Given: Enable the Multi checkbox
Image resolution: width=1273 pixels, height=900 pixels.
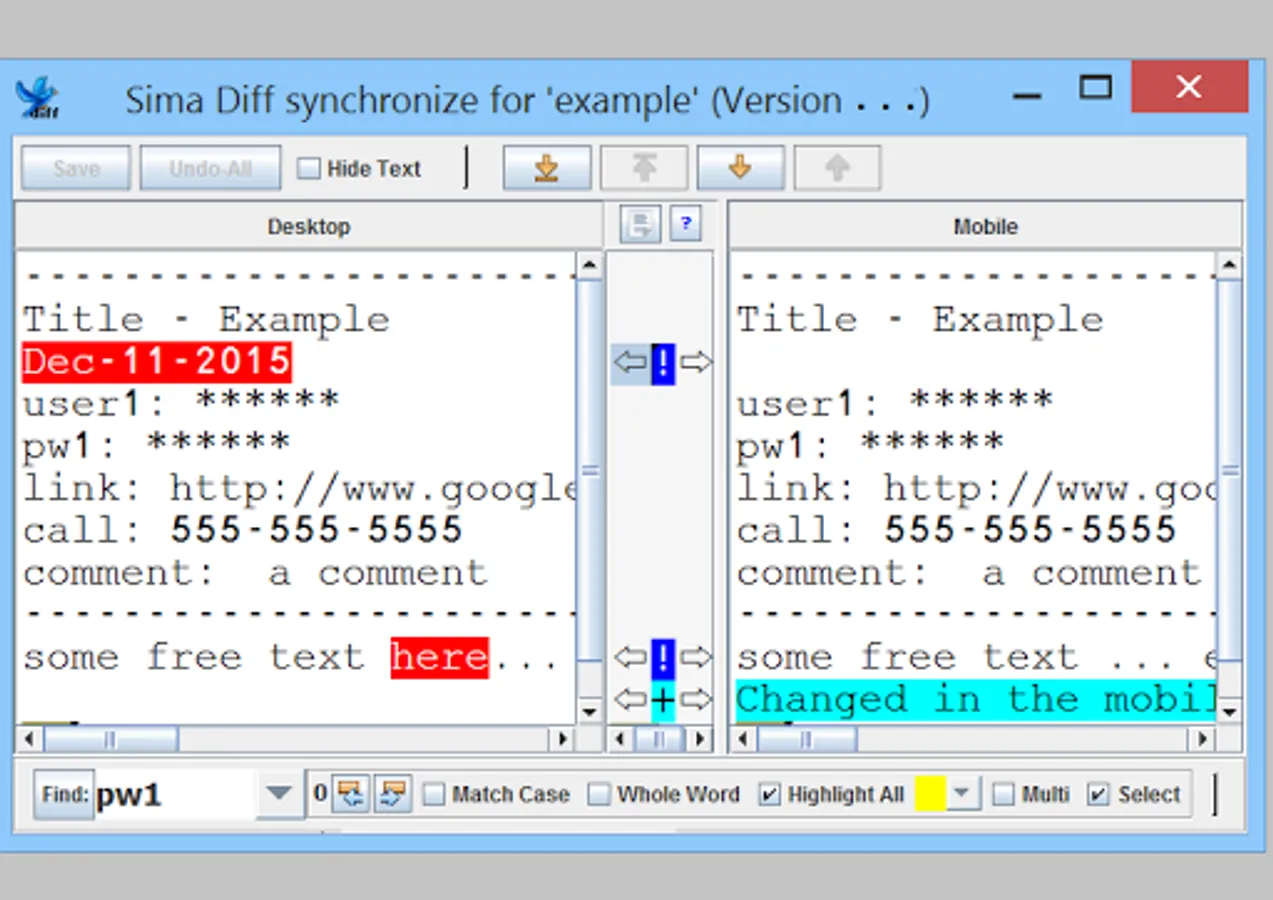Looking at the screenshot, I should tap(1003, 795).
